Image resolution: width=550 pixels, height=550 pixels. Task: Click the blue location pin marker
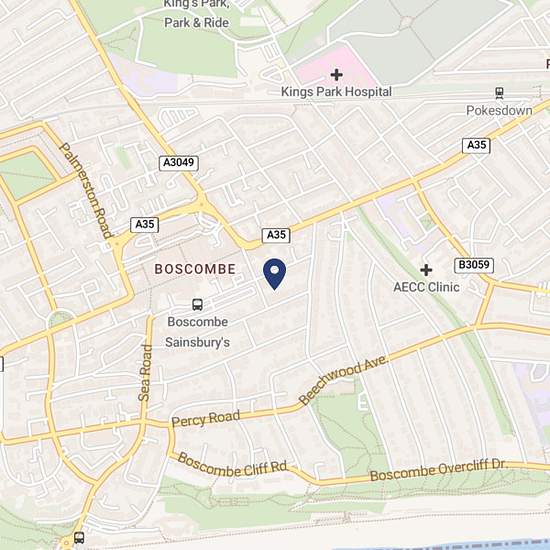(275, 274)
